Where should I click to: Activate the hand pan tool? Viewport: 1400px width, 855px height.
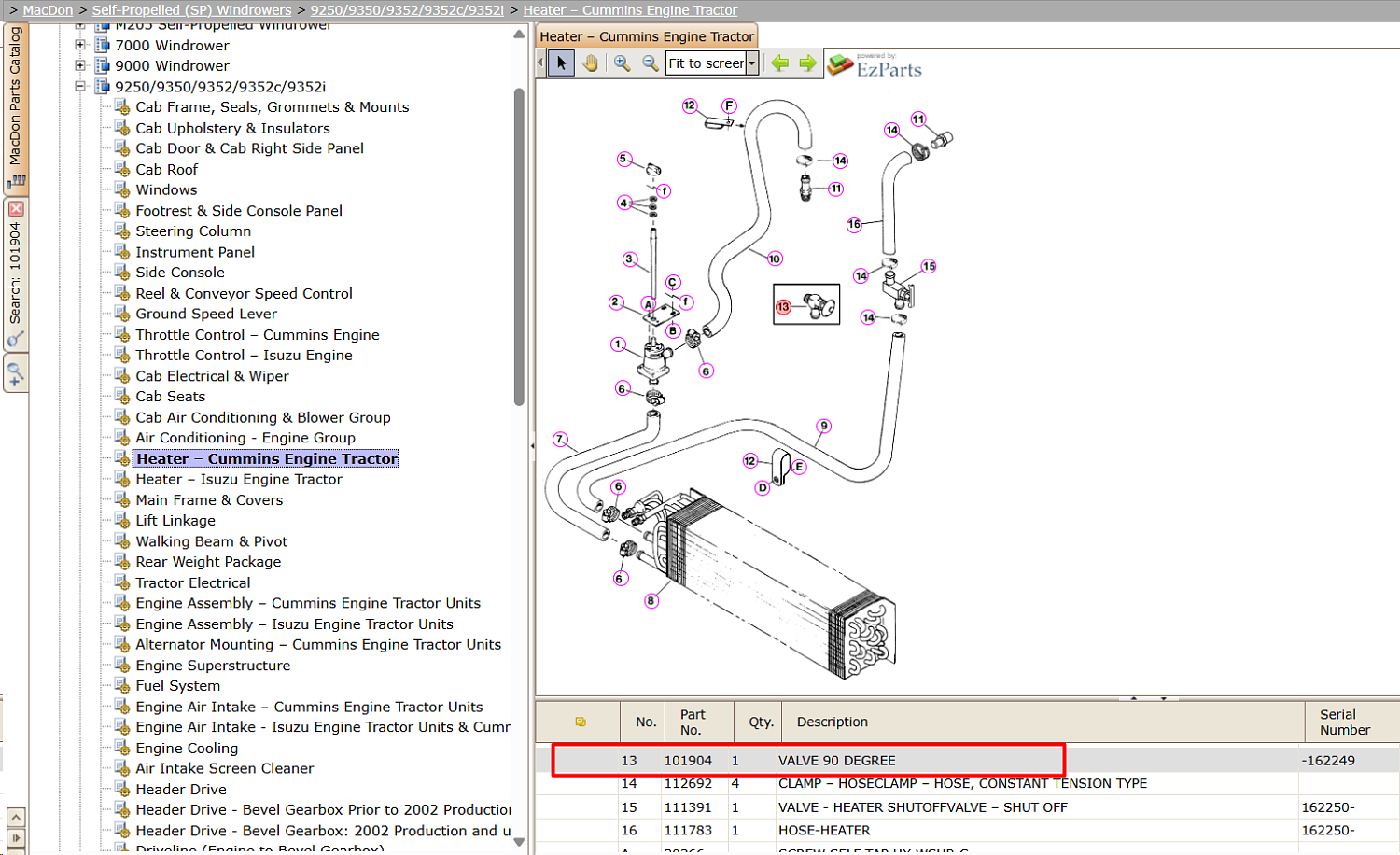click(x=590, y=63)
